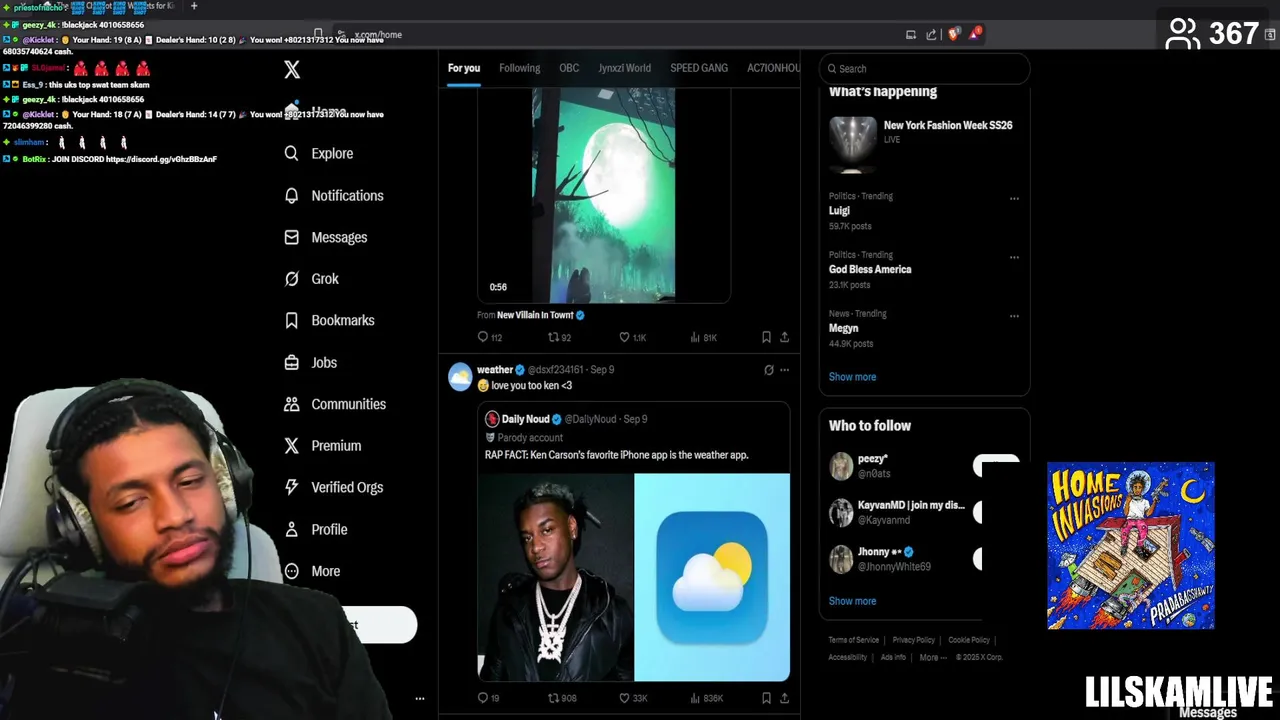Open peezy* profile in Who to follow
Viewport: 1280px width, 720px height.
click(x=873, y=459)
